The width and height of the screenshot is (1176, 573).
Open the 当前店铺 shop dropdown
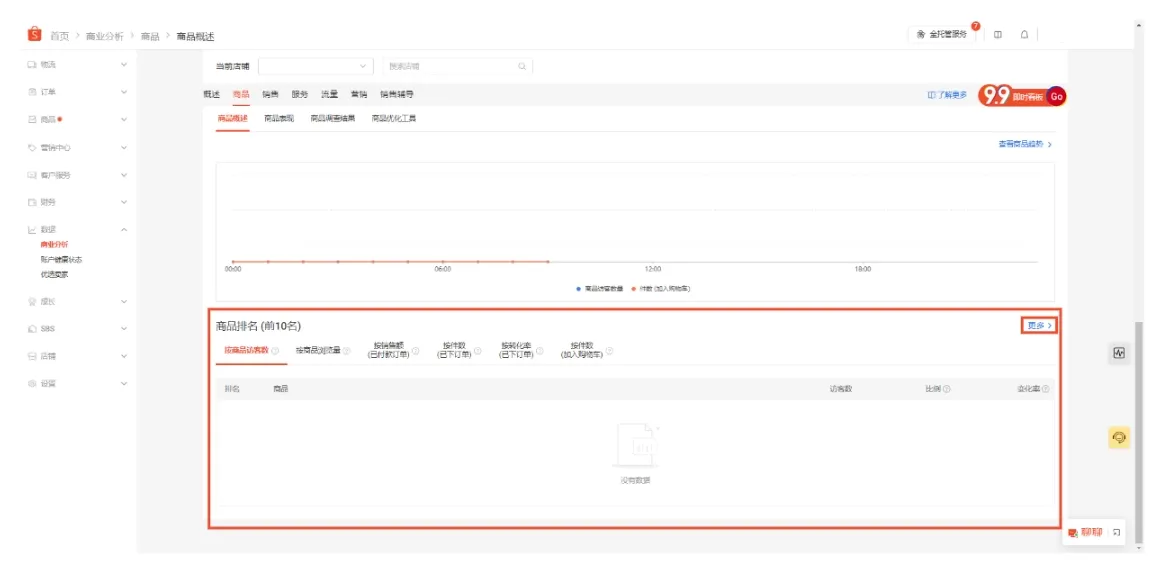[x=315, y=66]
